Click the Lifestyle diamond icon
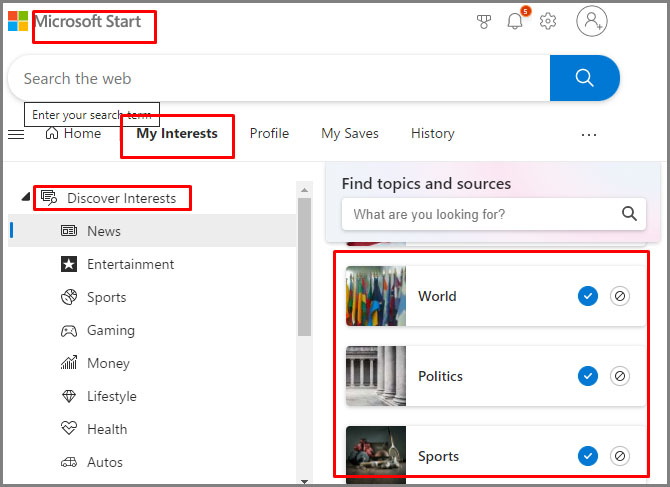 [69, 396]
